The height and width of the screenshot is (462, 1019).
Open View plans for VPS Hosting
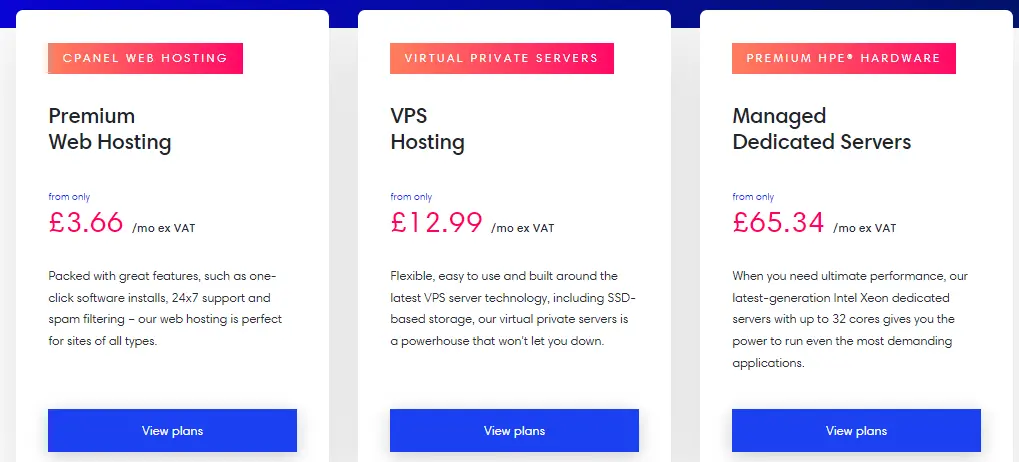point(514,430)
